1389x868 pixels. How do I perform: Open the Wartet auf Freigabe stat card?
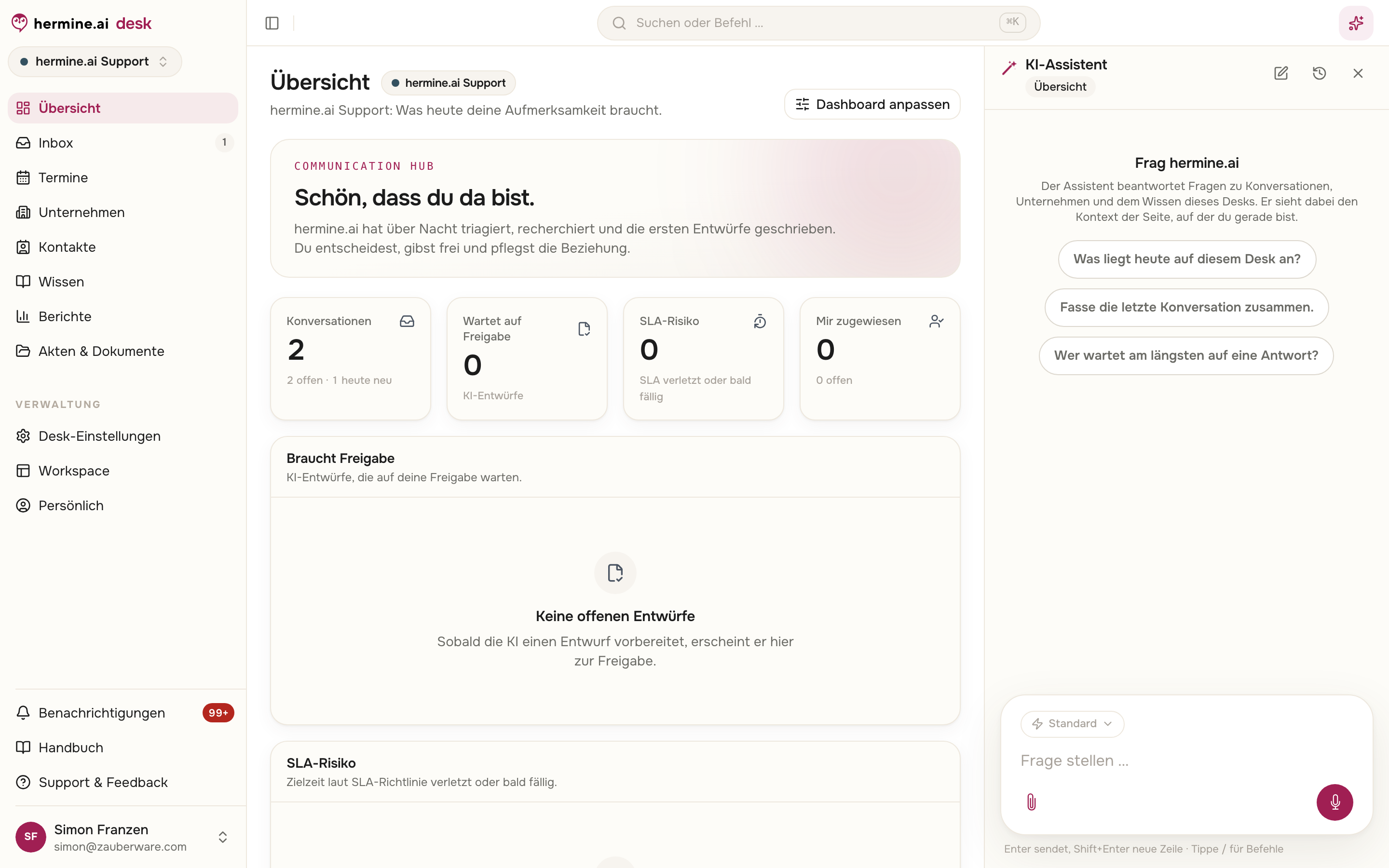pos(527,358)
